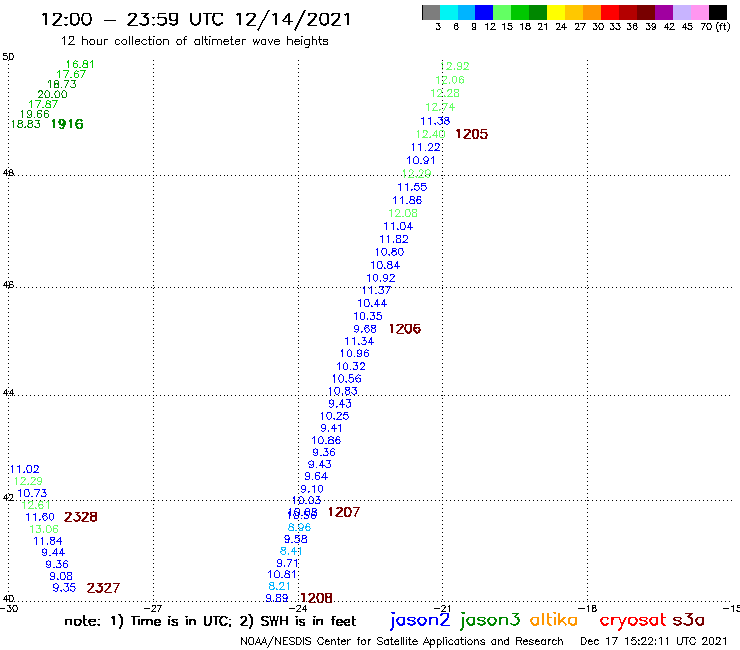Click the note about UTC time and SWH in feet
The image size is (740, 650).
pyautogui.click(x=210, y=621)
